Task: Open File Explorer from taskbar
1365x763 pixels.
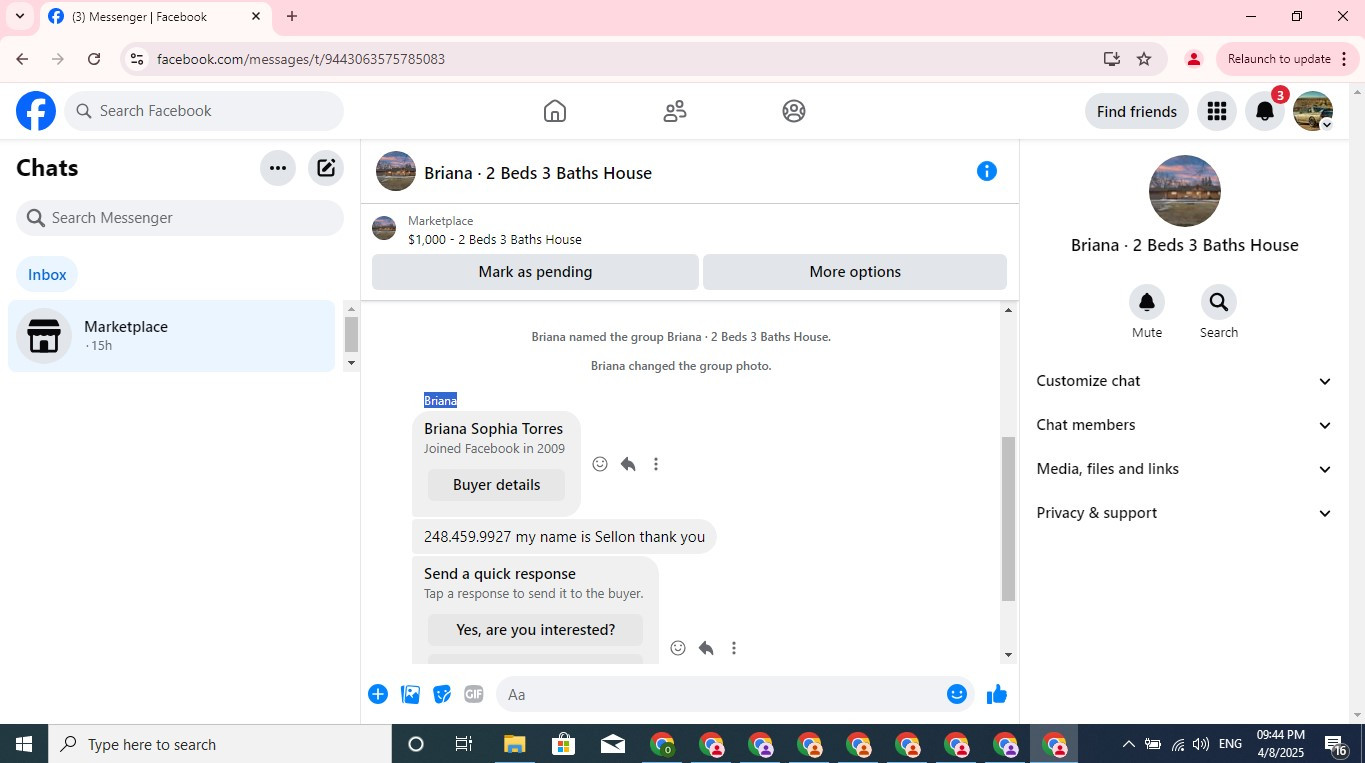Action: (514, 744)
